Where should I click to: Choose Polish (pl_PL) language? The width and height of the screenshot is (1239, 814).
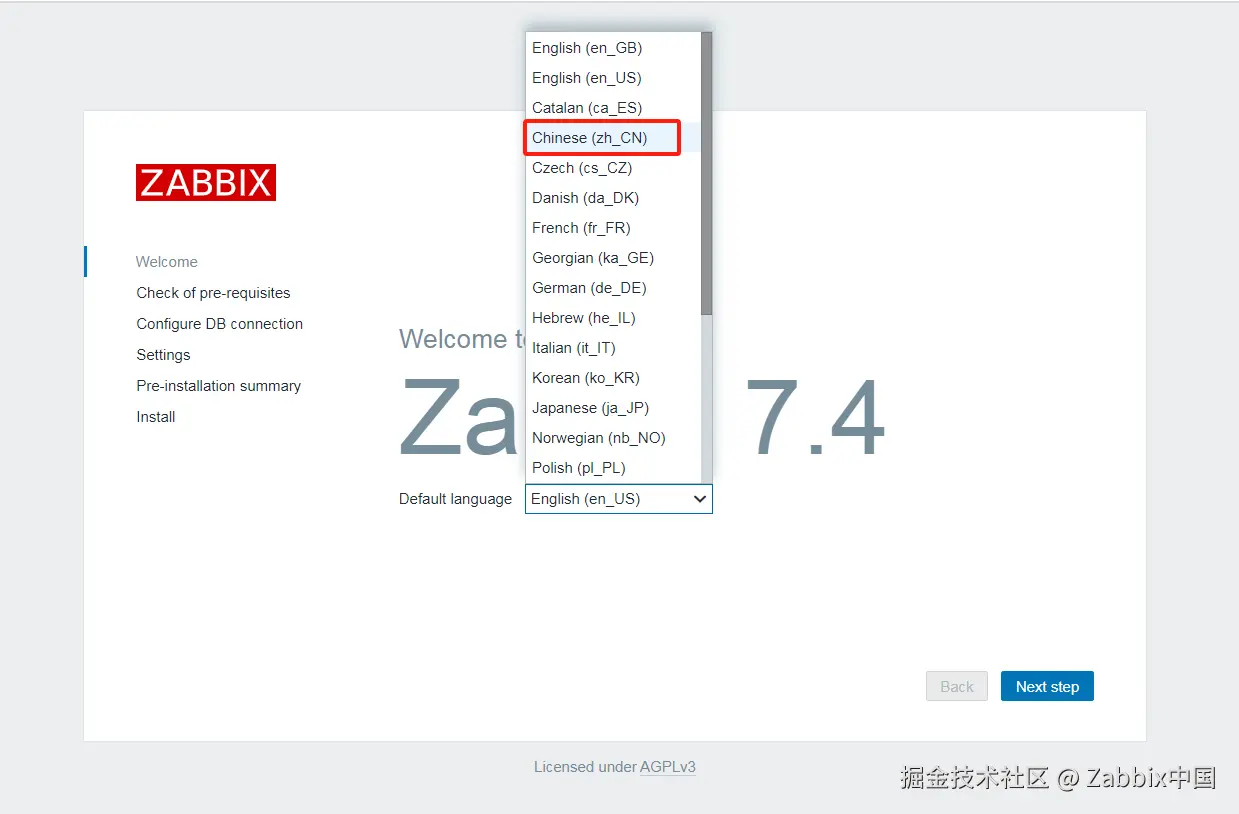pos(613,468)
